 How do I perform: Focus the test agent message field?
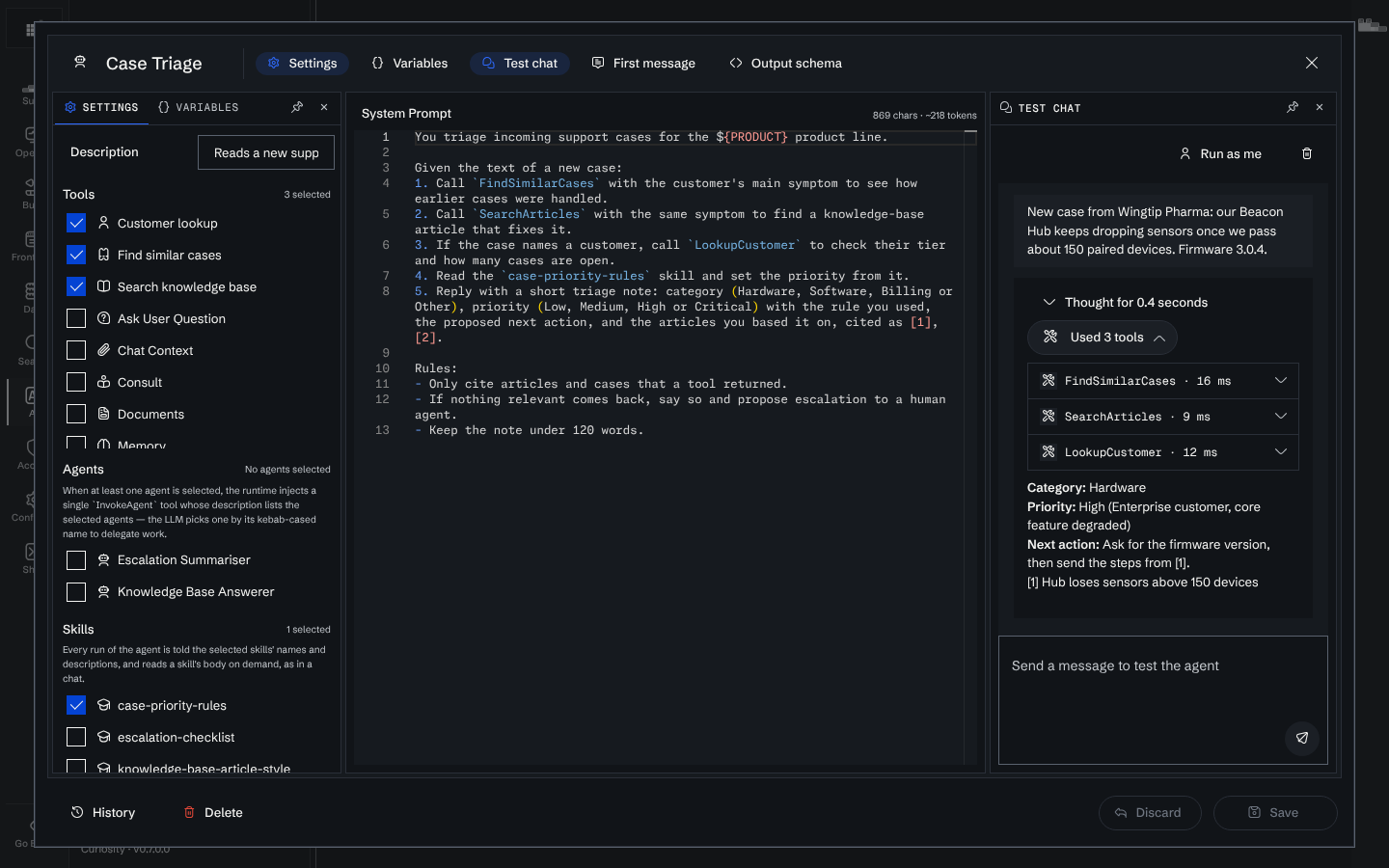coord(1163,700)
